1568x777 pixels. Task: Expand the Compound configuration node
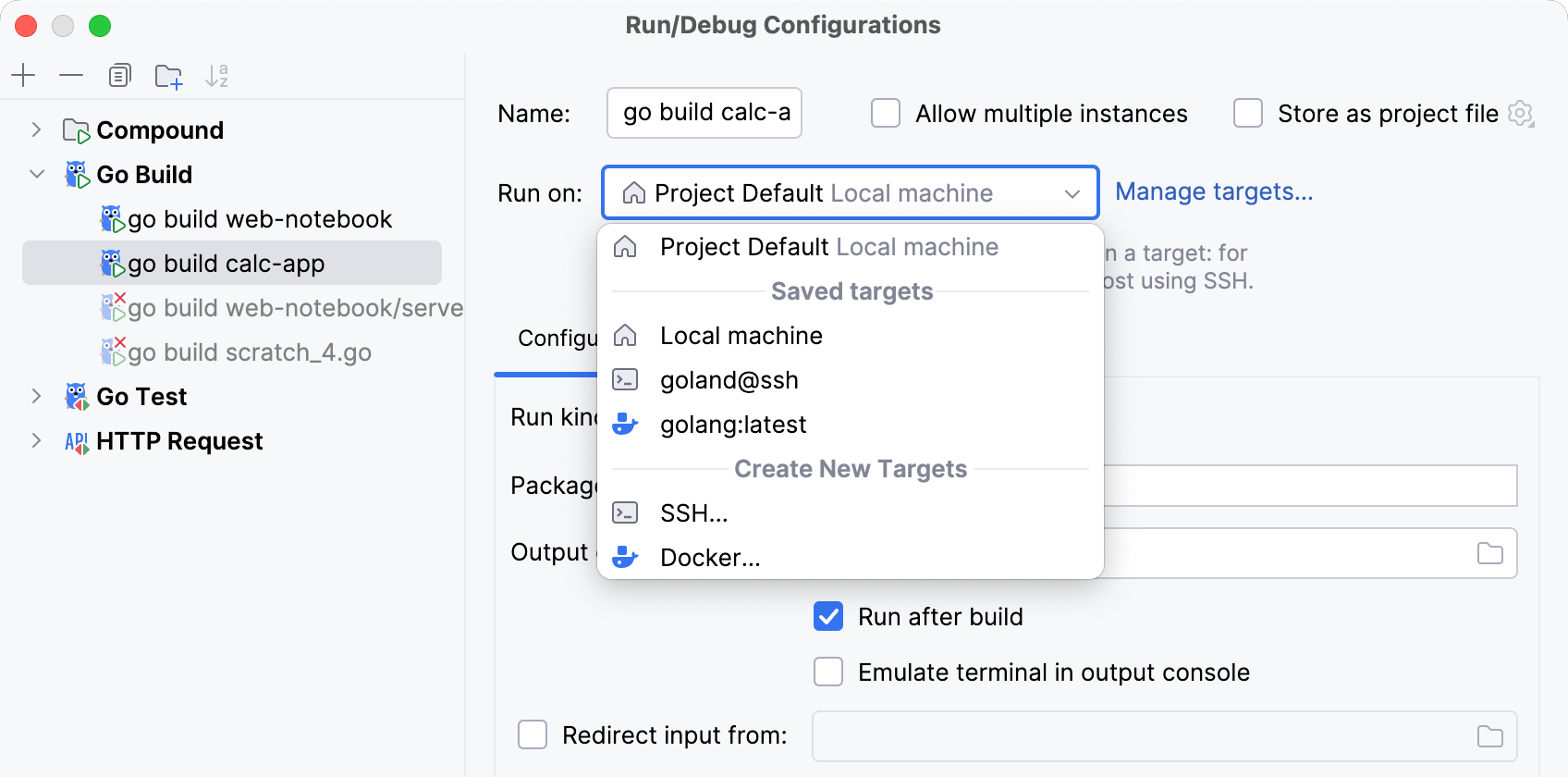pos(36,130)
